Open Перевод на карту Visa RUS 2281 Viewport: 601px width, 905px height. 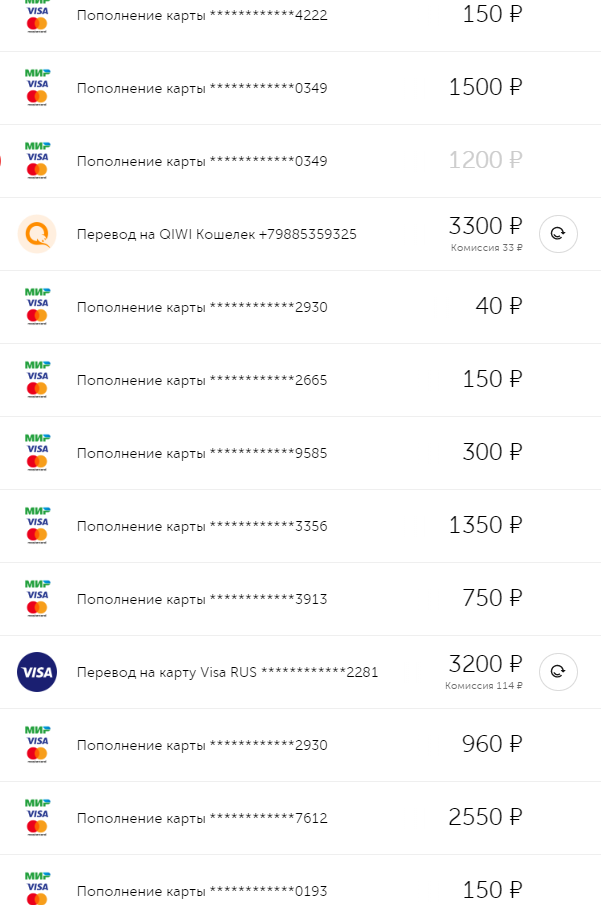[227, 673]
